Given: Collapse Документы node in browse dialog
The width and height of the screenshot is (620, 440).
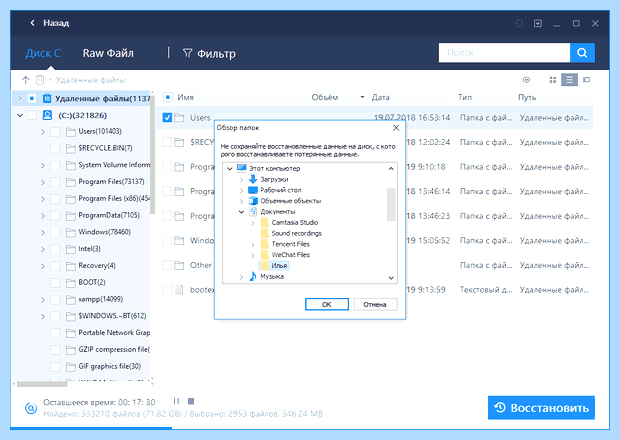Looking at the screenshot, I should [241, 212].
